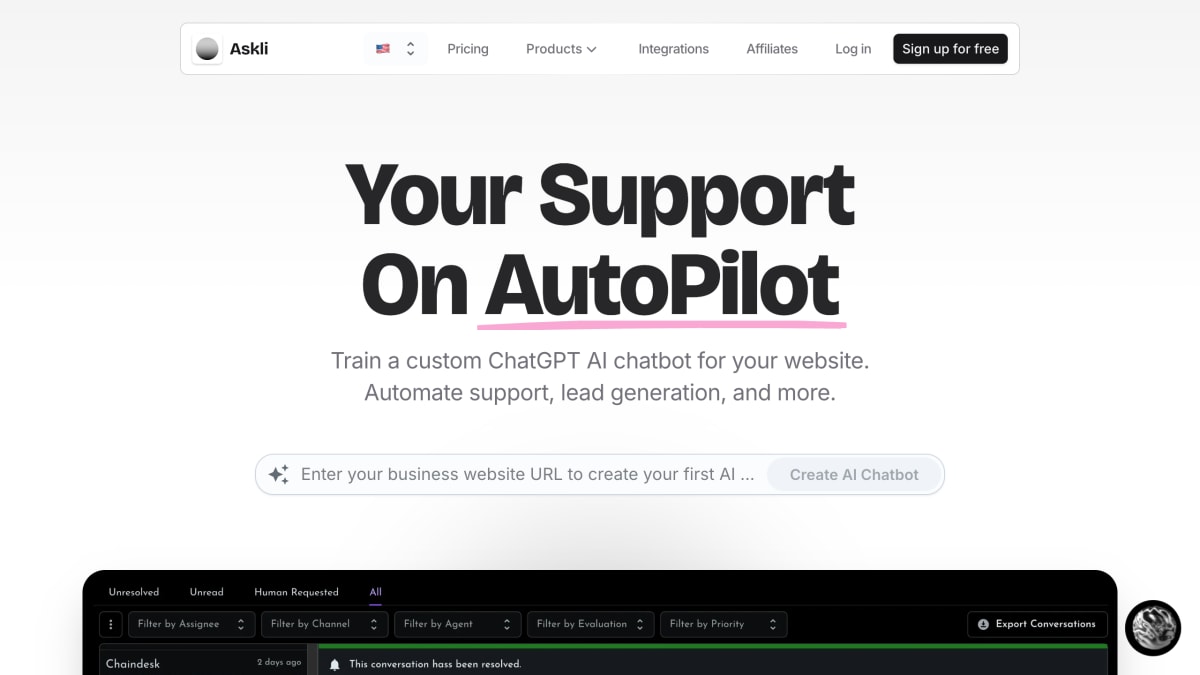The width and height of the screenshot is (1200, 675).
Task: Click Create AI Chatbot button
Action: click(x=854, y=475)
